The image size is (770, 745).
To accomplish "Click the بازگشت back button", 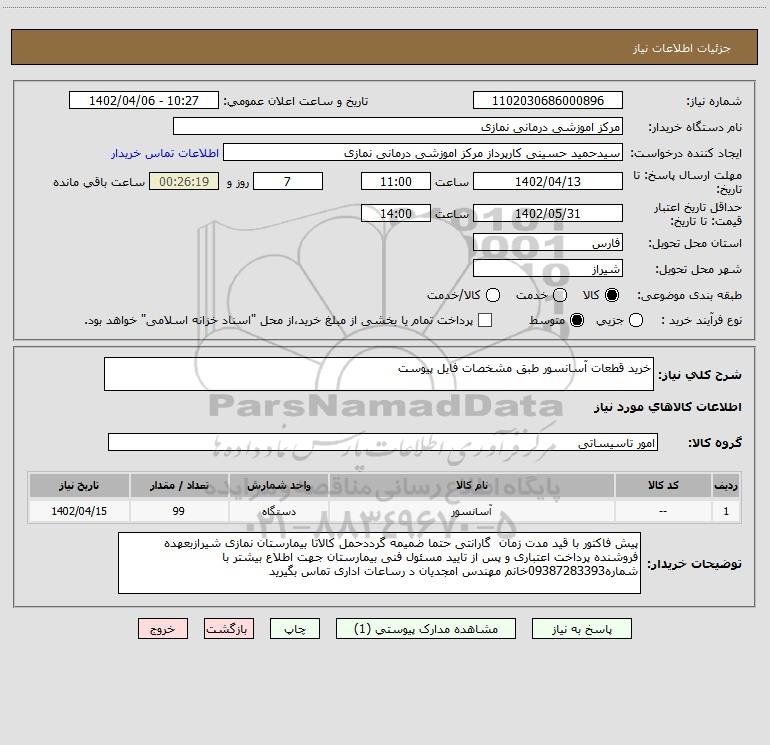I will pos(229,629).
